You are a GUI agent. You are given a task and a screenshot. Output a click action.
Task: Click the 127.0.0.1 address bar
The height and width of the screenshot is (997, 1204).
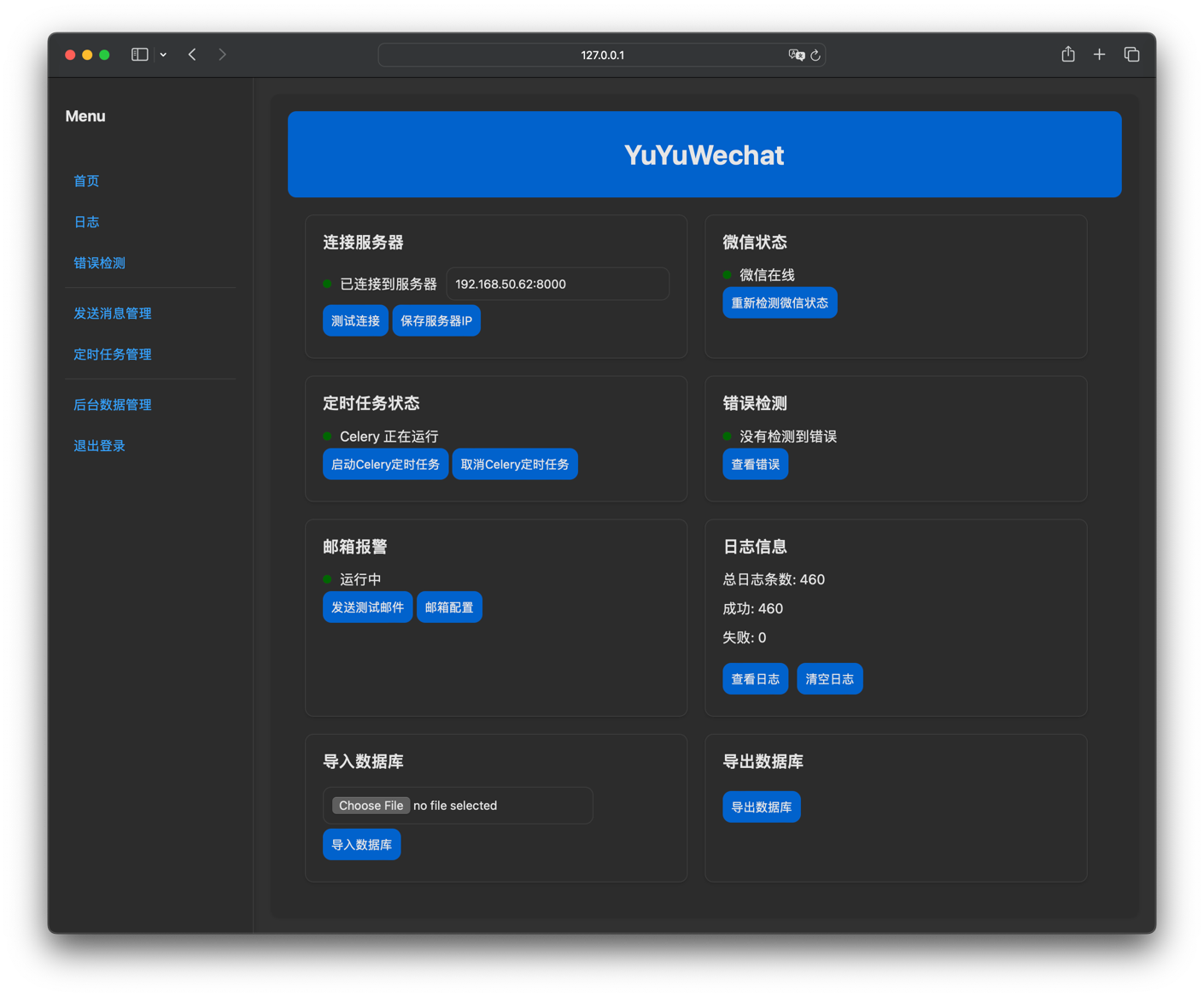coord(602,55)
